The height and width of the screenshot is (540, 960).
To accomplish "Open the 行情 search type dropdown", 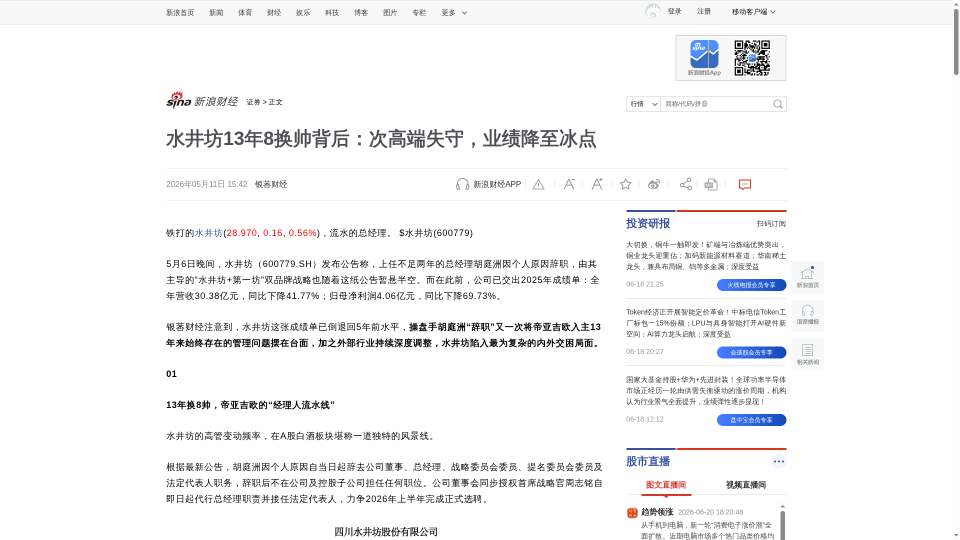I will [643, 104].
